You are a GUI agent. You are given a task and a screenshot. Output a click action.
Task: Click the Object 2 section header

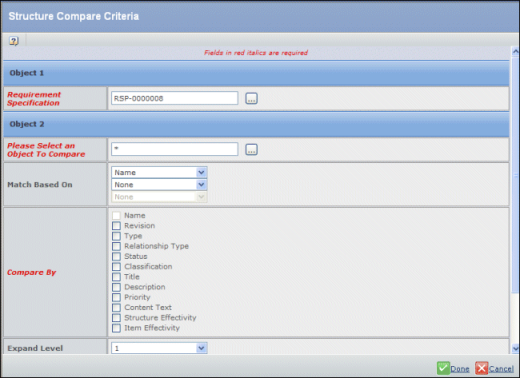256,124
